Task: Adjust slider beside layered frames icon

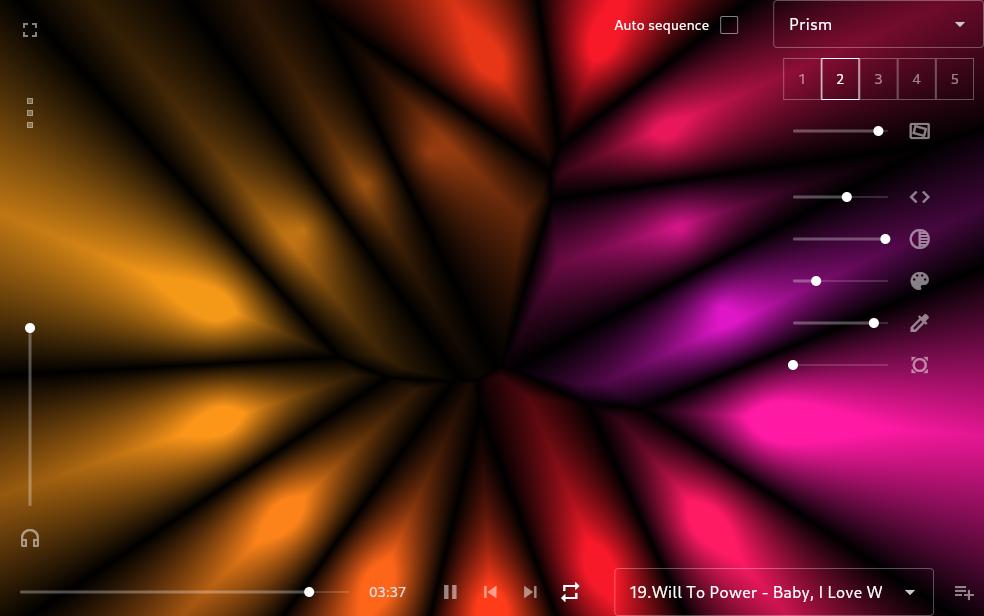Action: [840, 130]
